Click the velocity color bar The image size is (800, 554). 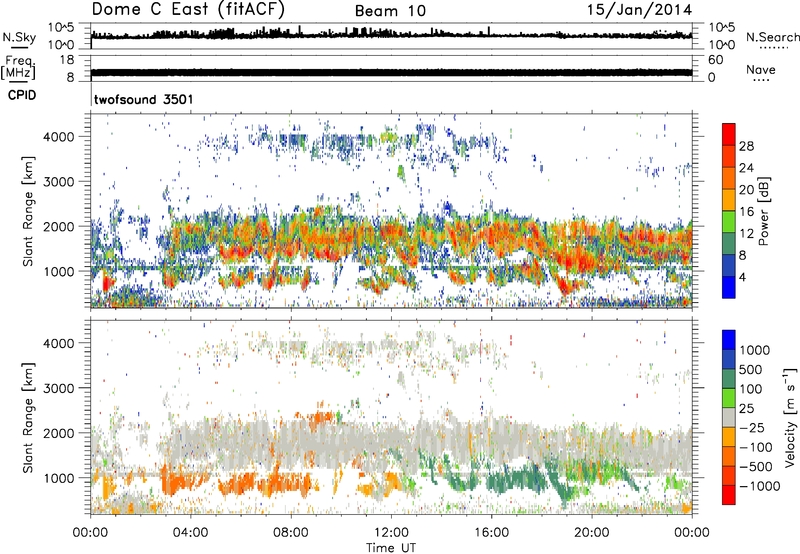click(x=729, y=417)
